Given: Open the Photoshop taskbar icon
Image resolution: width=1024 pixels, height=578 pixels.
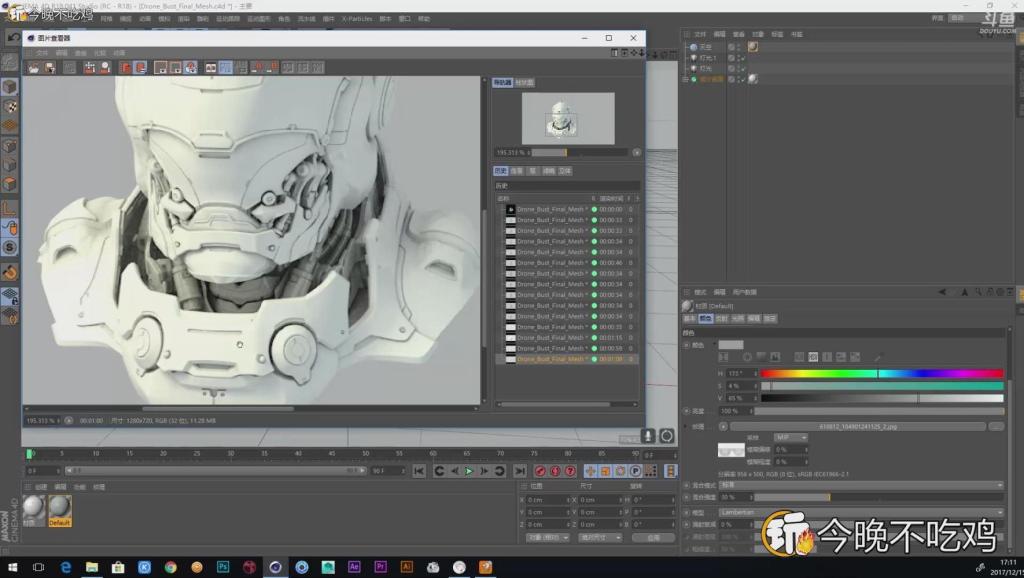Looking at the screenshot, I should pos(223,567).
